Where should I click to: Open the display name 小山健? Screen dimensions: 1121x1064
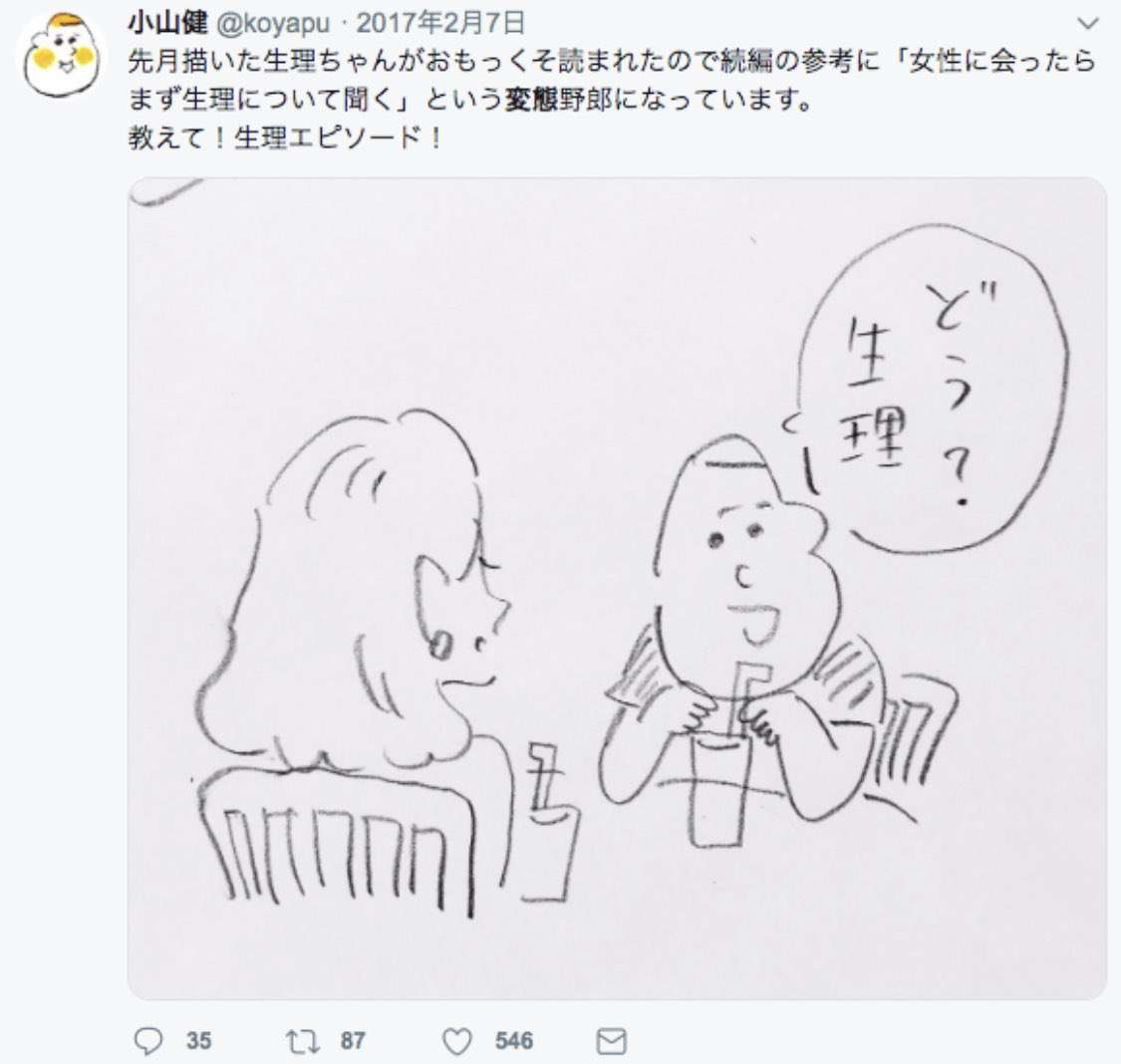167,24
